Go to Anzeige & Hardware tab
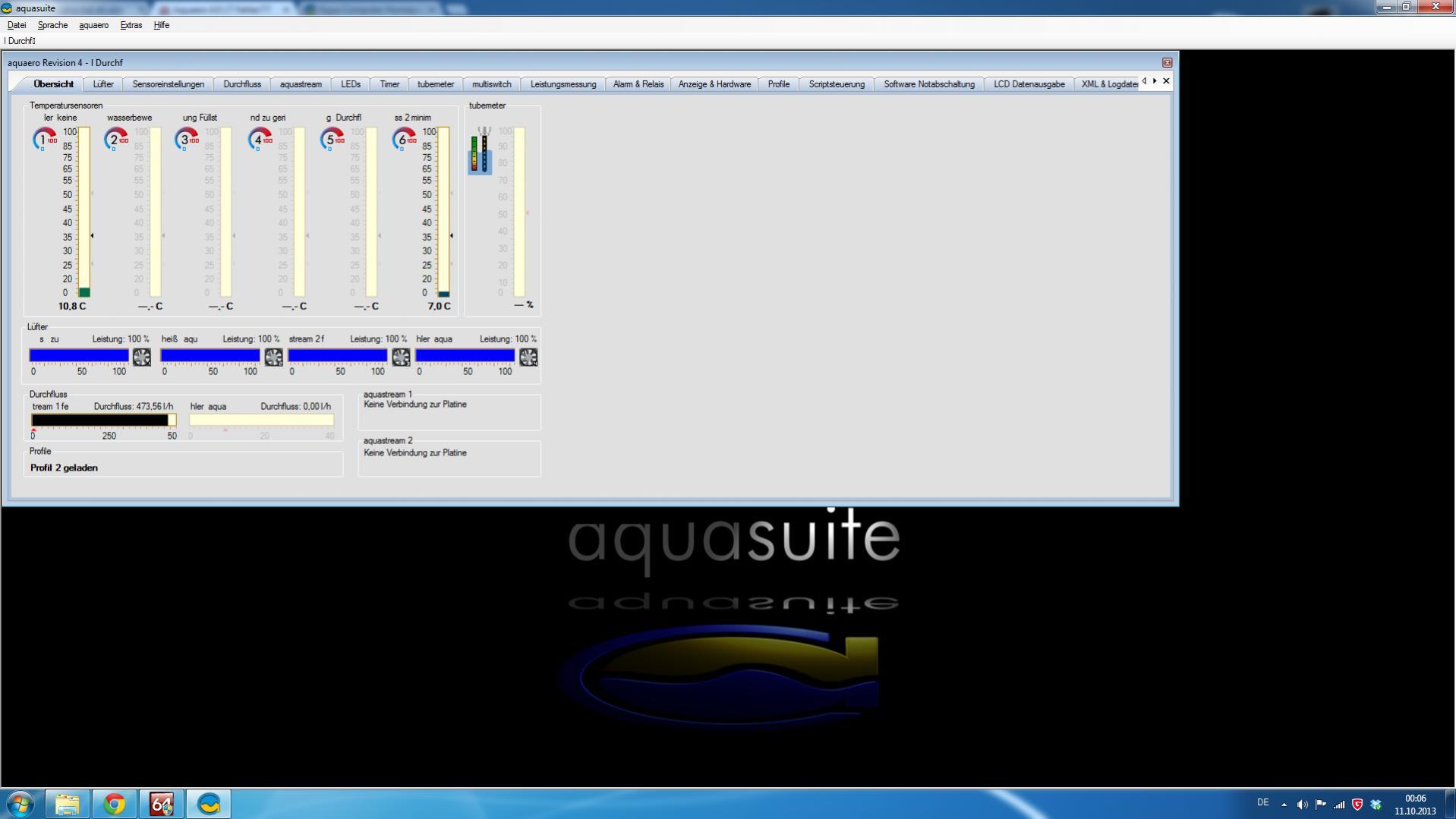Viewport: 1456px width, 819px height. click(714, 84)
